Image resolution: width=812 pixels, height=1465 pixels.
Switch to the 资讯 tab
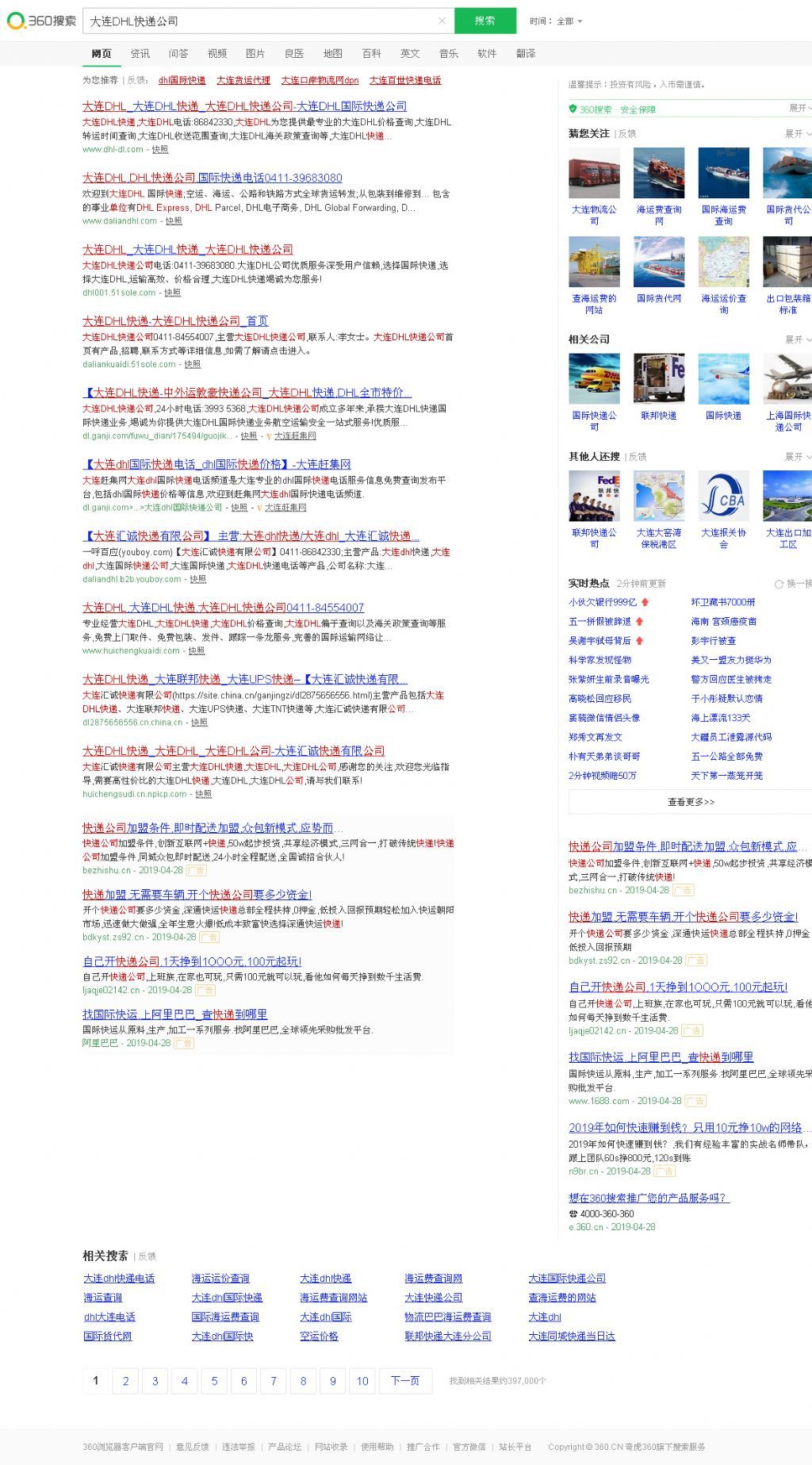coord(140,53)
